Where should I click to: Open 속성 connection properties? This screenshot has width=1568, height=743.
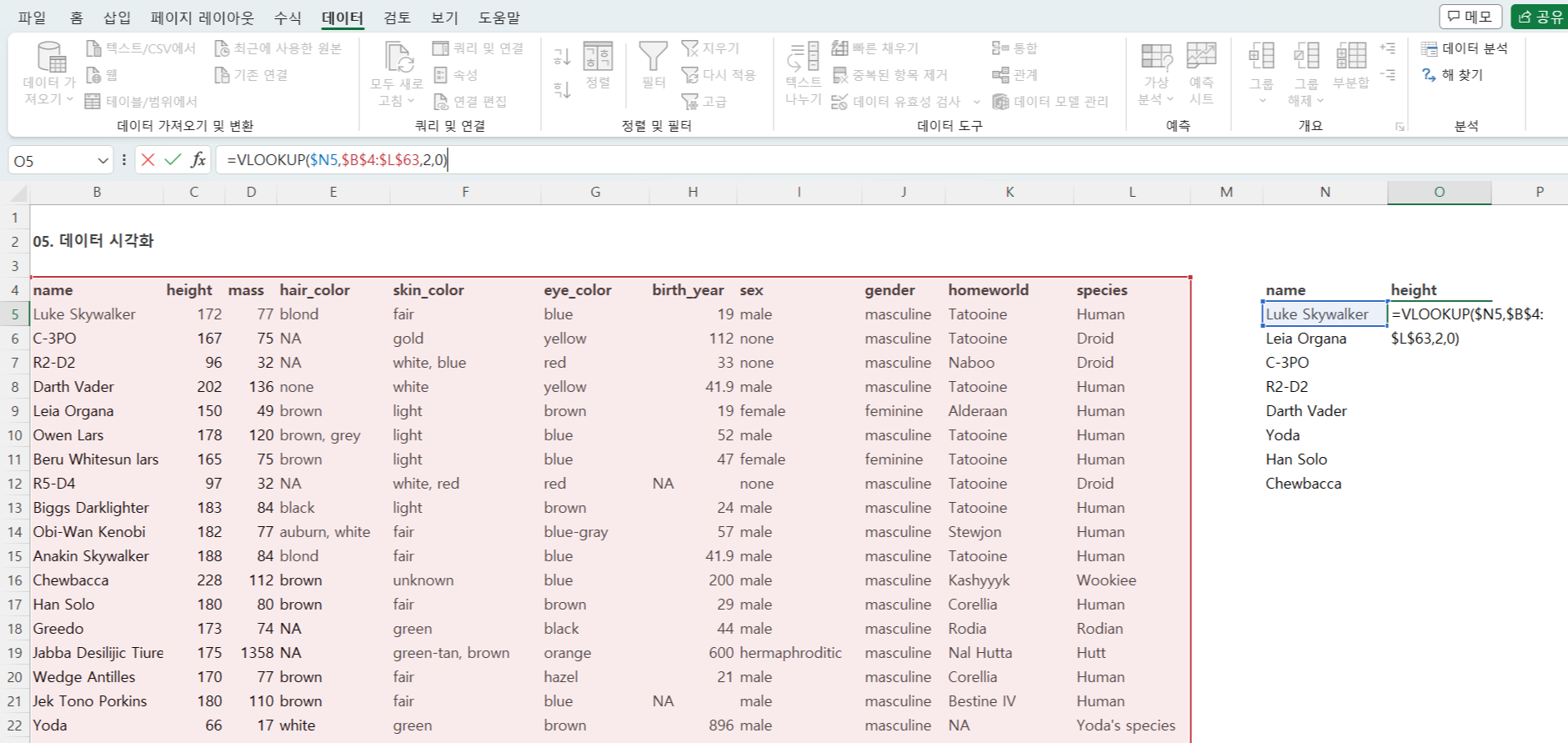pyautogui.click(x=455, y=75)
